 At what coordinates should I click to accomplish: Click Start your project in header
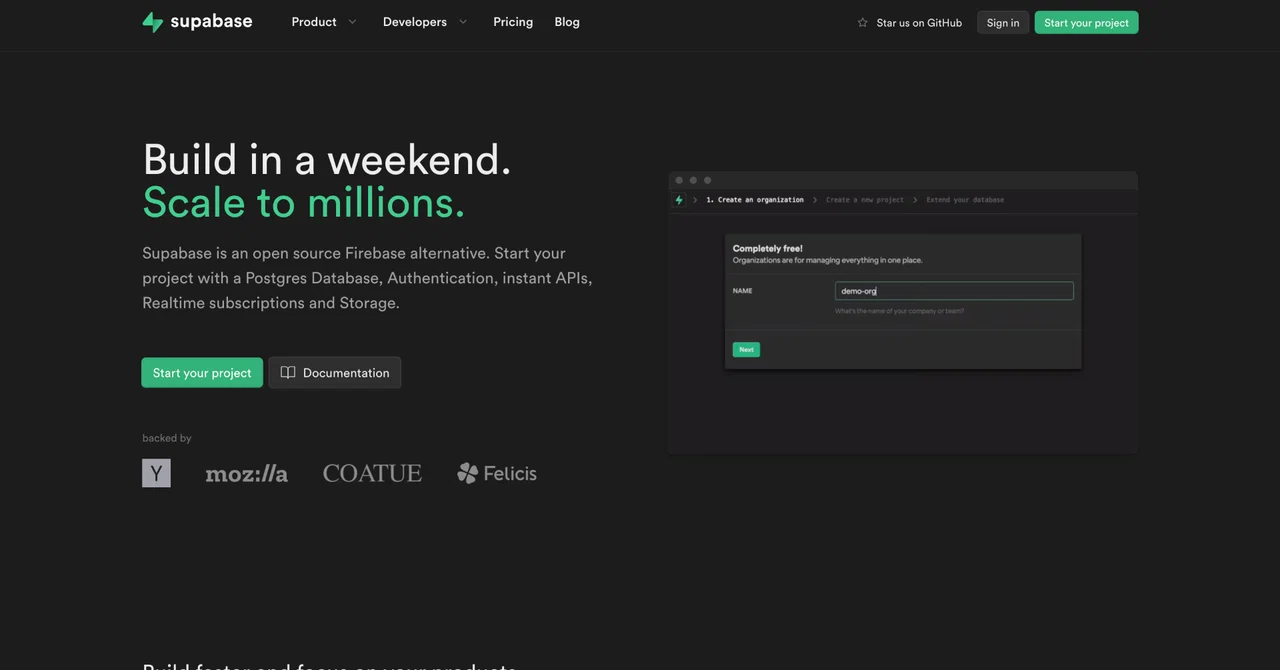(1086, 22)
